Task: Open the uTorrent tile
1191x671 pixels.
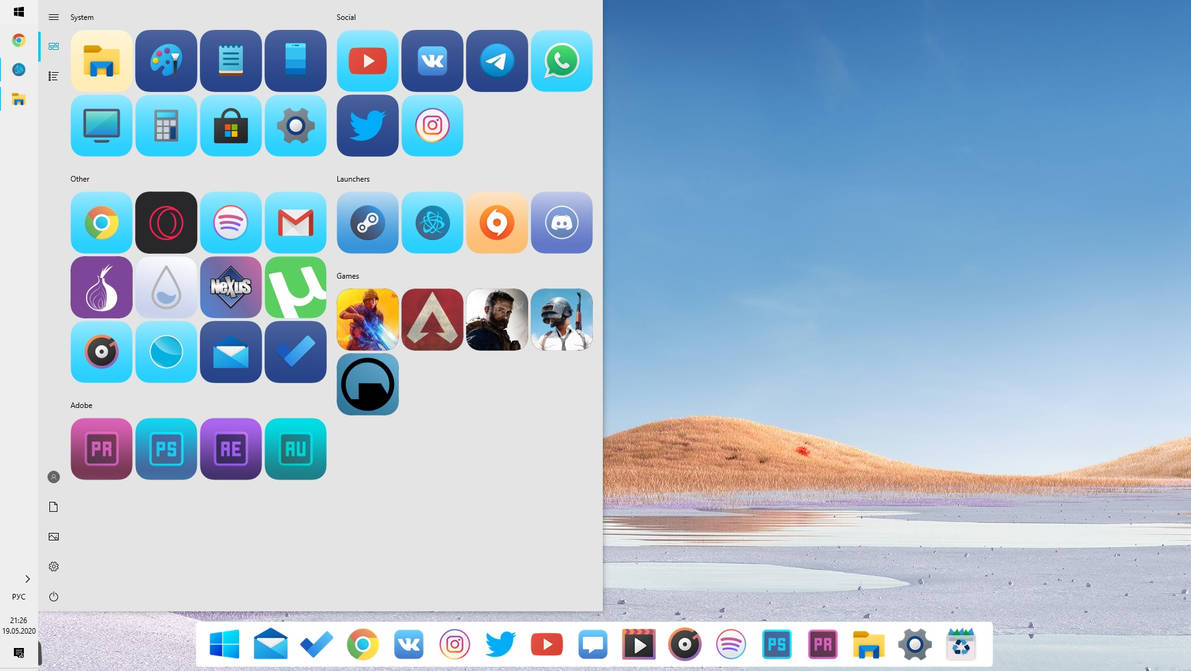Action: 295,287
